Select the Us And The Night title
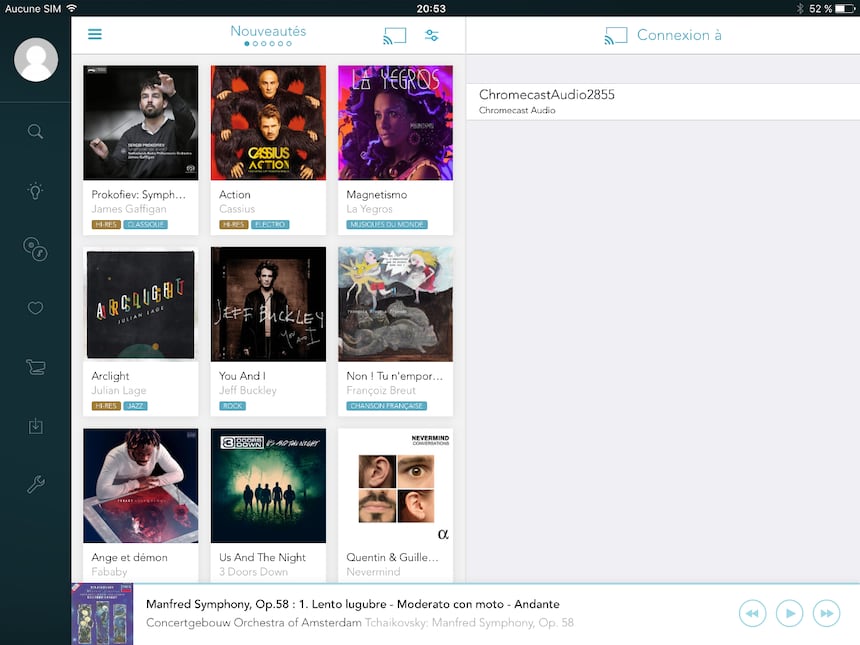Image resolution: width=860 pixels, height=645 pixels. click(x=263, y=558)
